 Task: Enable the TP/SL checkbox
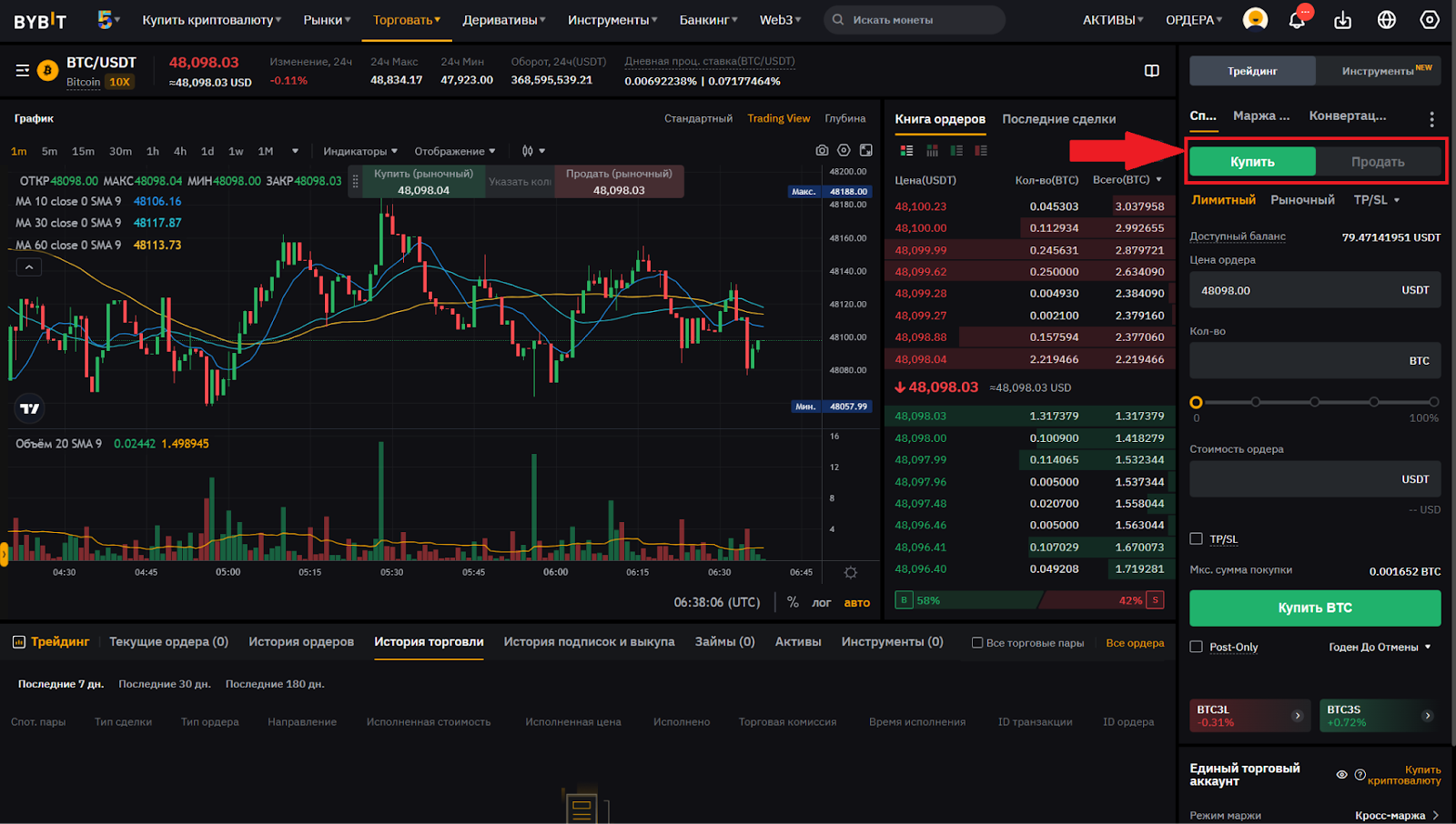point(1197,539)
